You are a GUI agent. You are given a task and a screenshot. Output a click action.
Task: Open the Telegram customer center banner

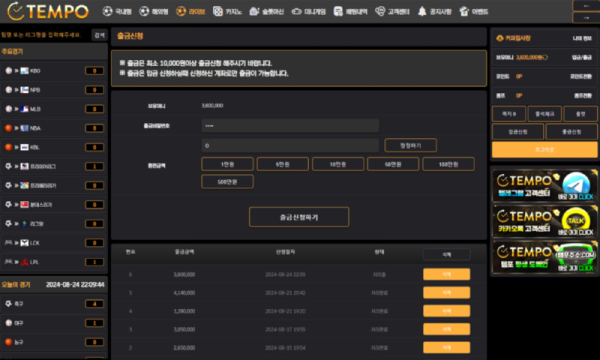545,186
